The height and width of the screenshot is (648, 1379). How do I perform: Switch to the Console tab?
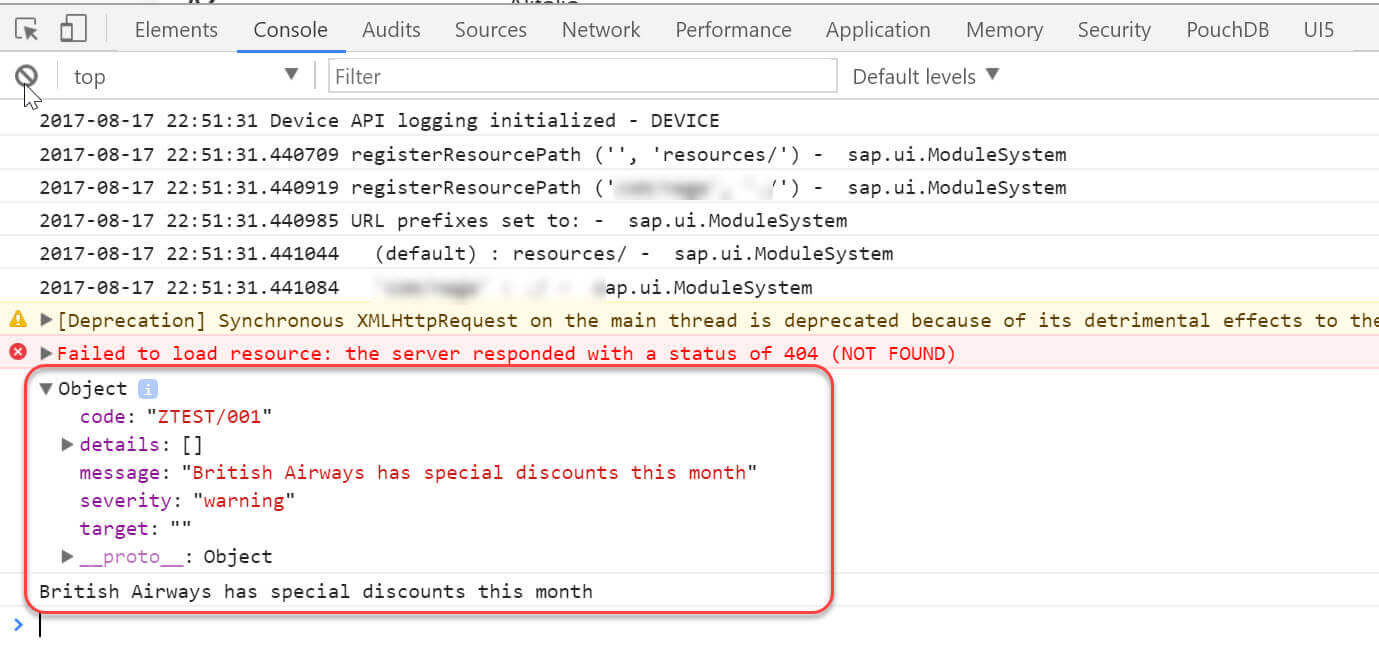click(x=291, y=30)
